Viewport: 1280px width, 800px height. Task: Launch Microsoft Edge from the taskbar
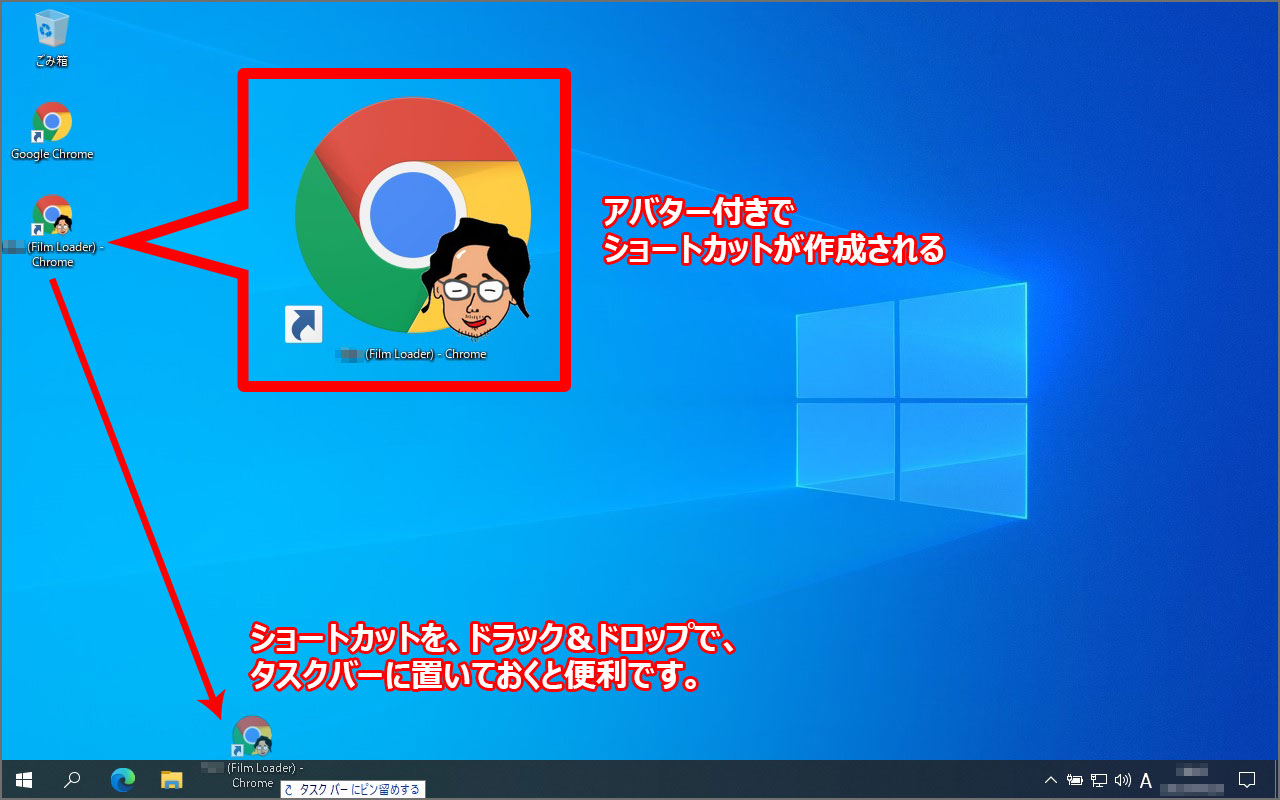tap(122, 780)
